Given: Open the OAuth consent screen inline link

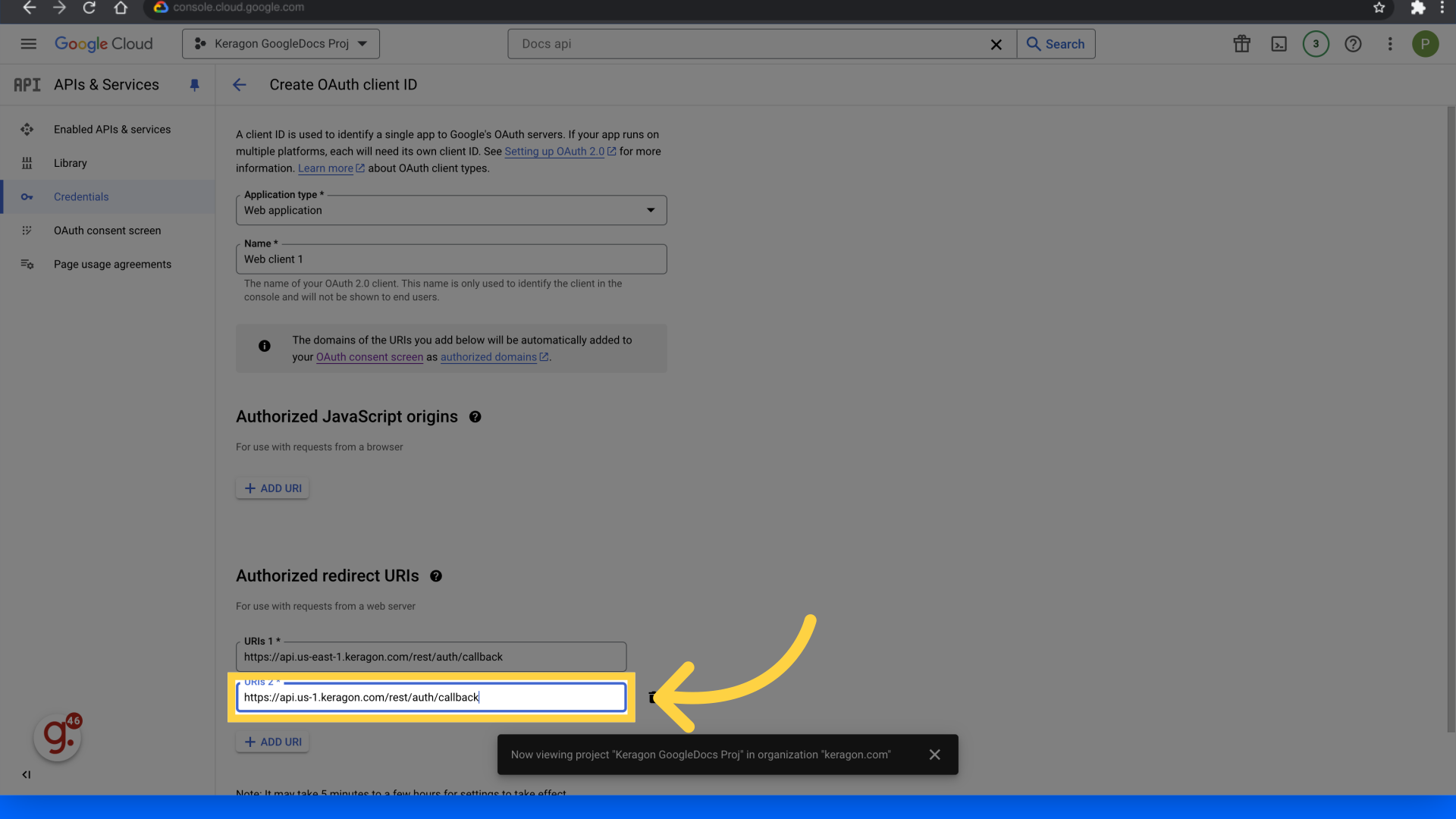Looking at the screenshot, I should (369, 357).
